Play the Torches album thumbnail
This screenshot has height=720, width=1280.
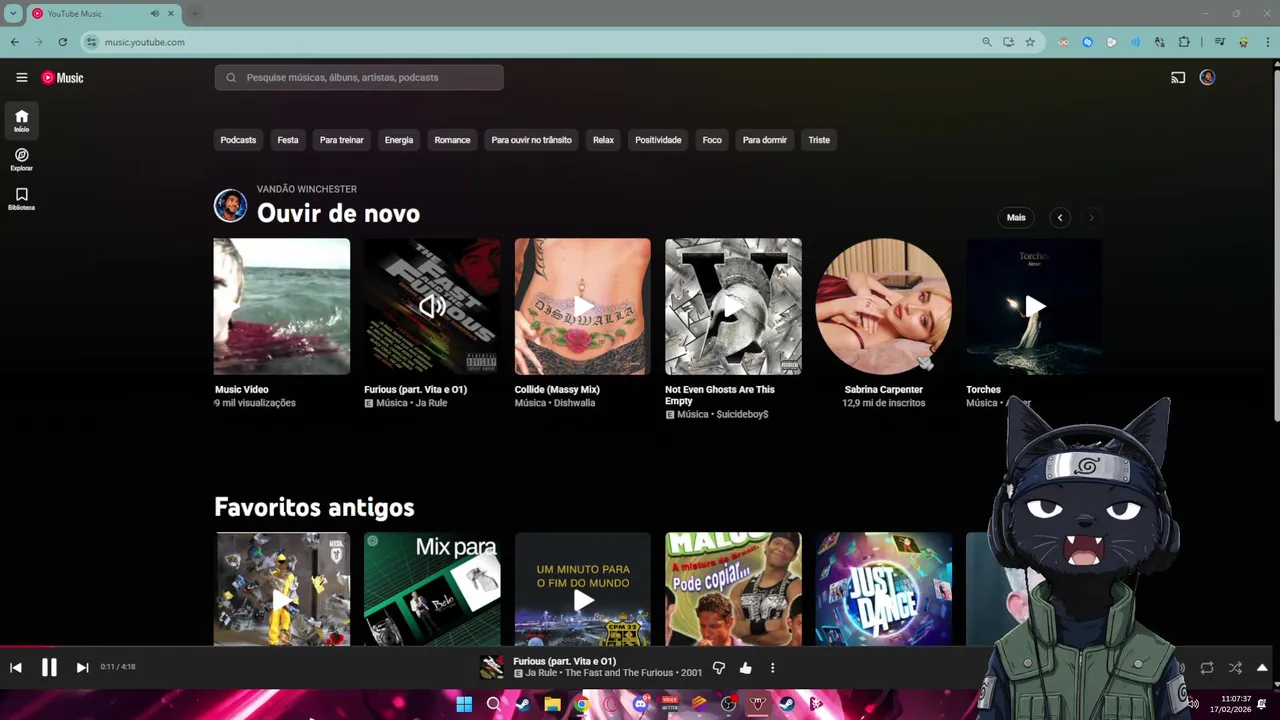(1033, 306)
